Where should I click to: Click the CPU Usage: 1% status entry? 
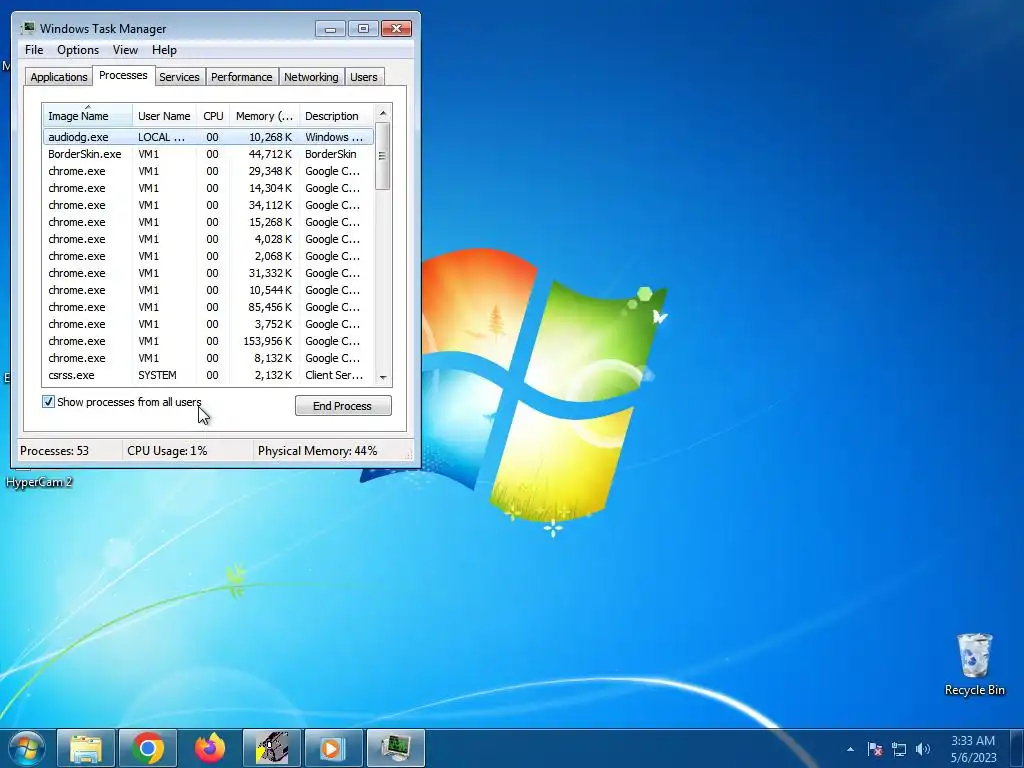(x=167, y=451)
